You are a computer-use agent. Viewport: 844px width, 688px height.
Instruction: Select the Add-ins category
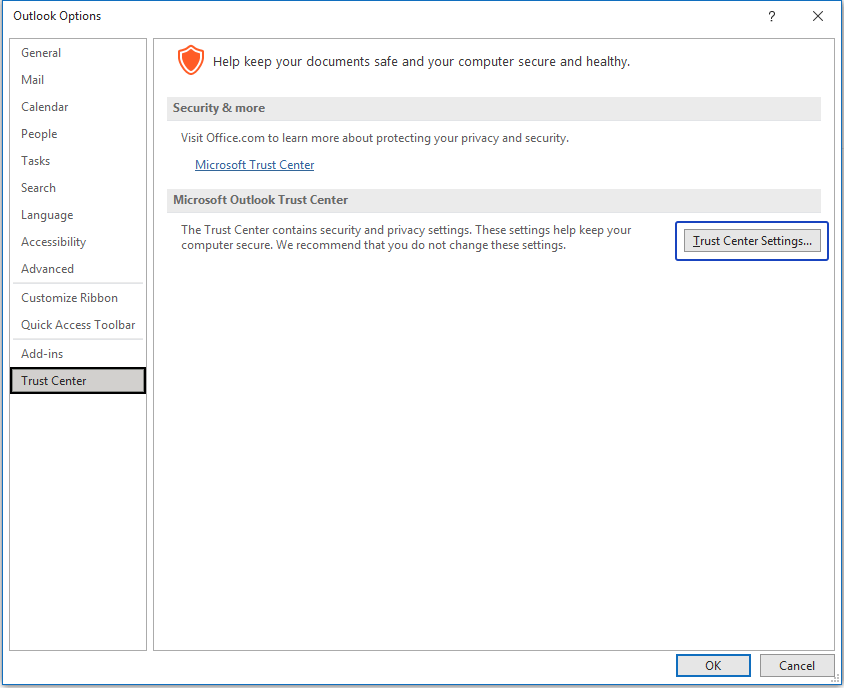(x=42, y=353)
